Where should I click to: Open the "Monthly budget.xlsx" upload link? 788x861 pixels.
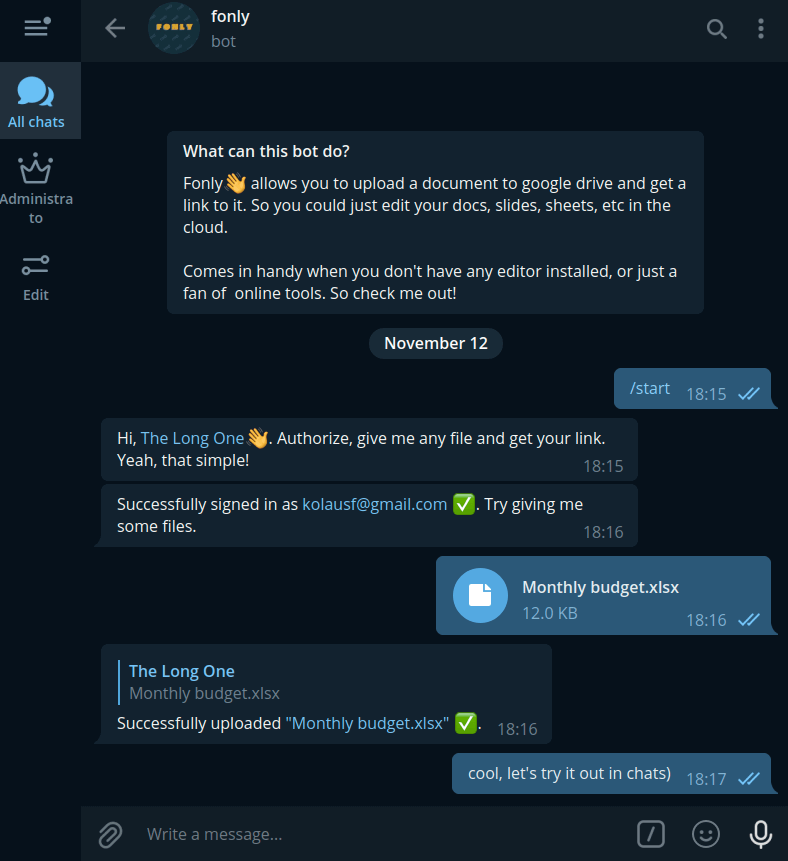(x=367, y=723)
